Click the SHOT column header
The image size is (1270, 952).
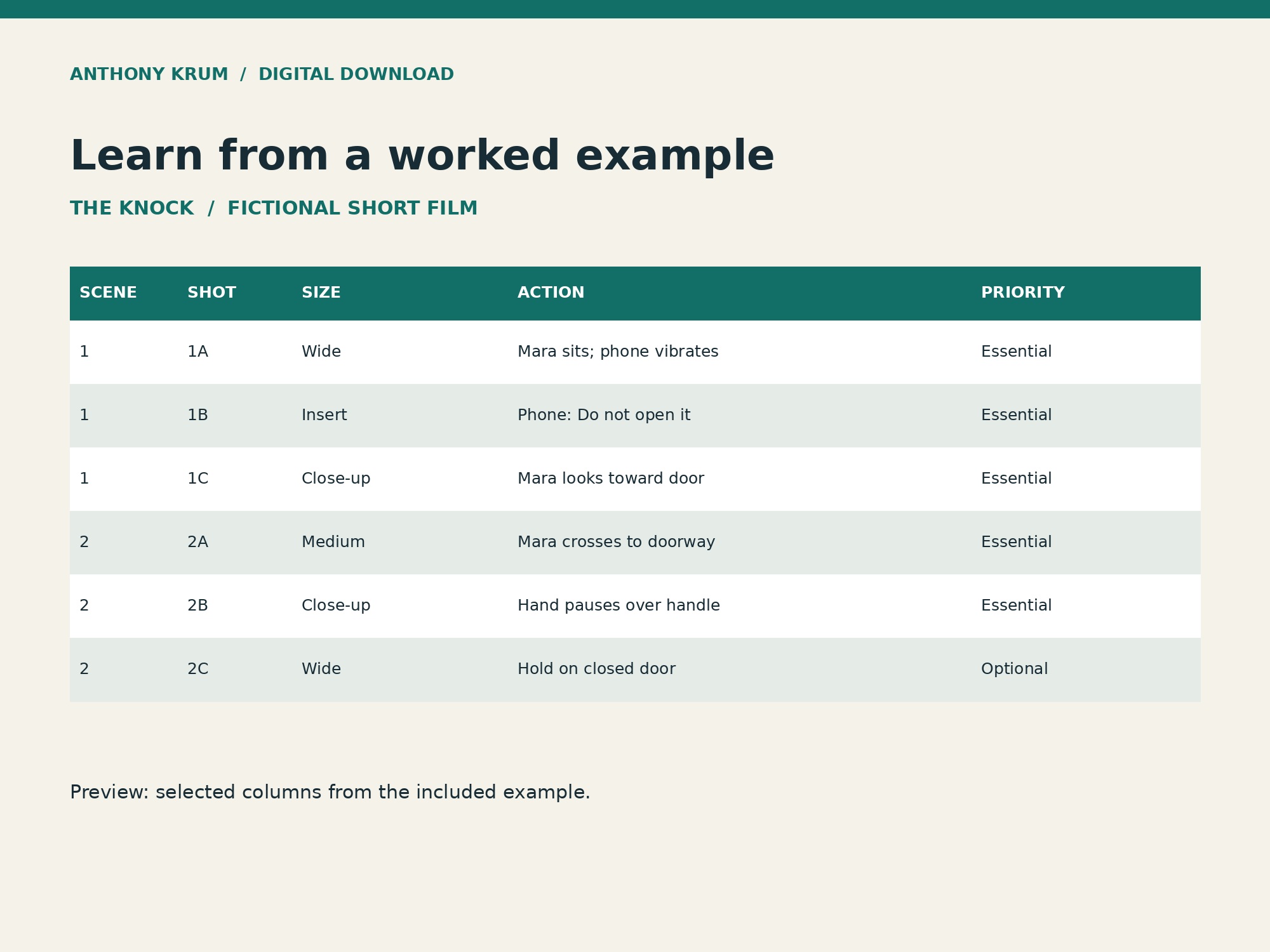211,293
